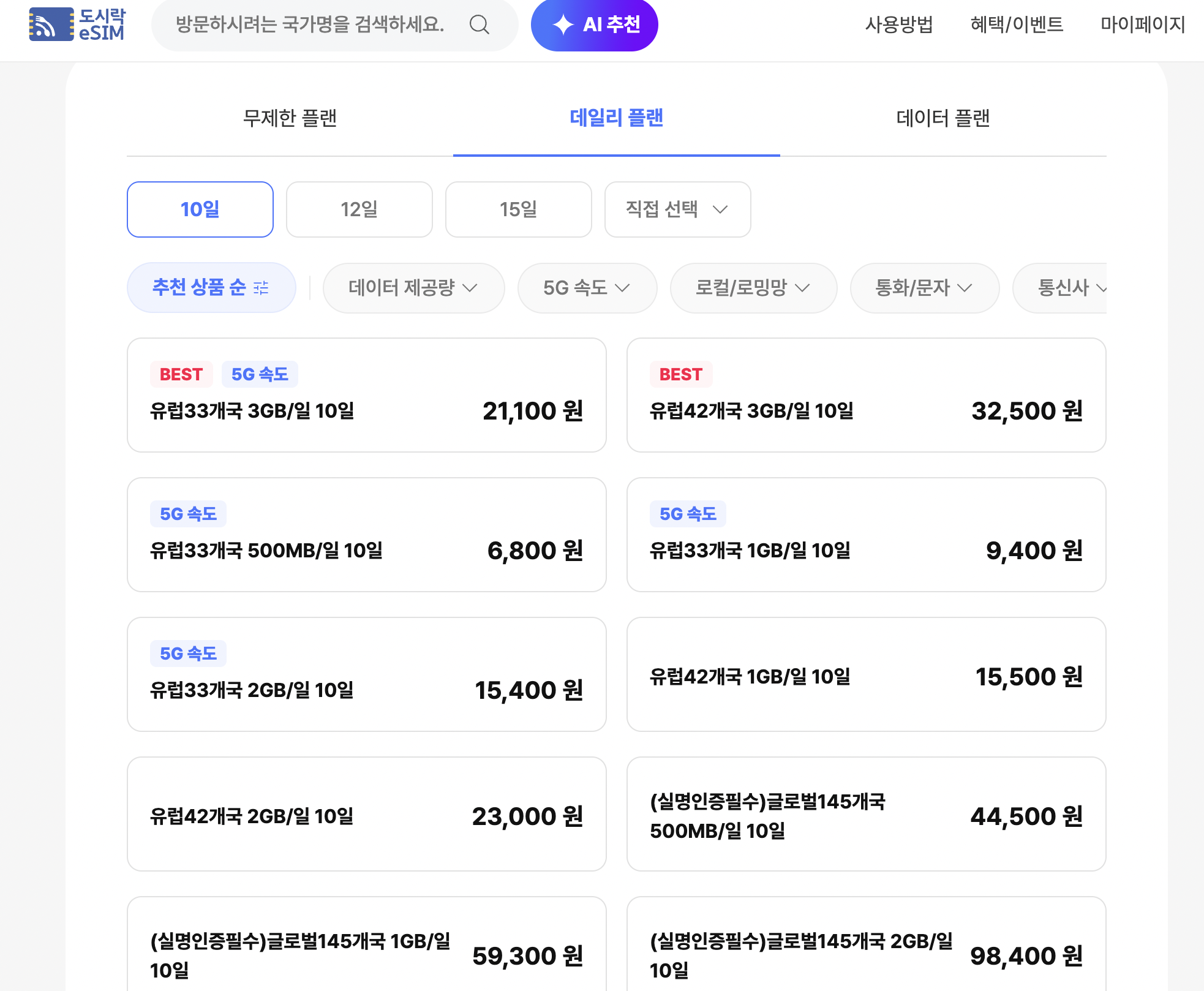1204x991 pixels.
Task: Open the 사용방법 menu link
Action: (898, 24)
